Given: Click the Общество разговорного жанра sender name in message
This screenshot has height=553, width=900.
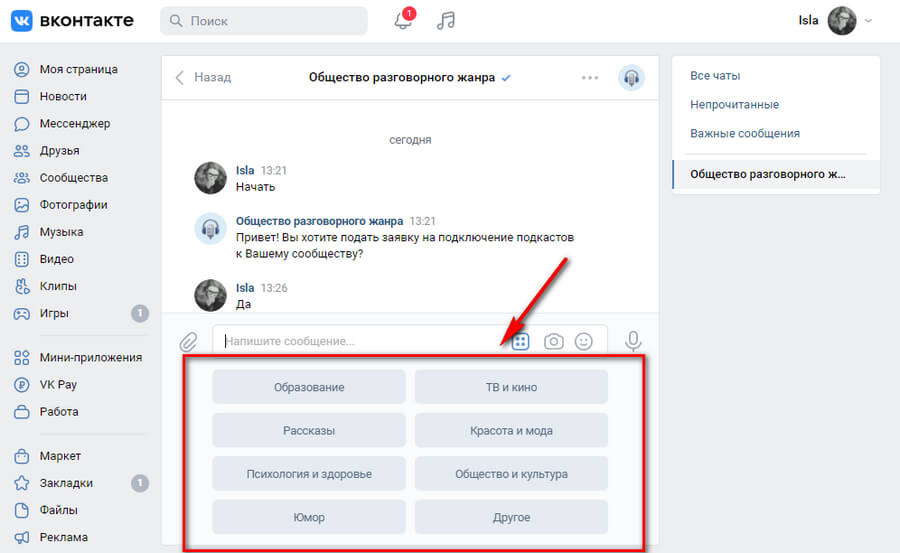Looking at the screenshot, I should [x=320, y=221].
